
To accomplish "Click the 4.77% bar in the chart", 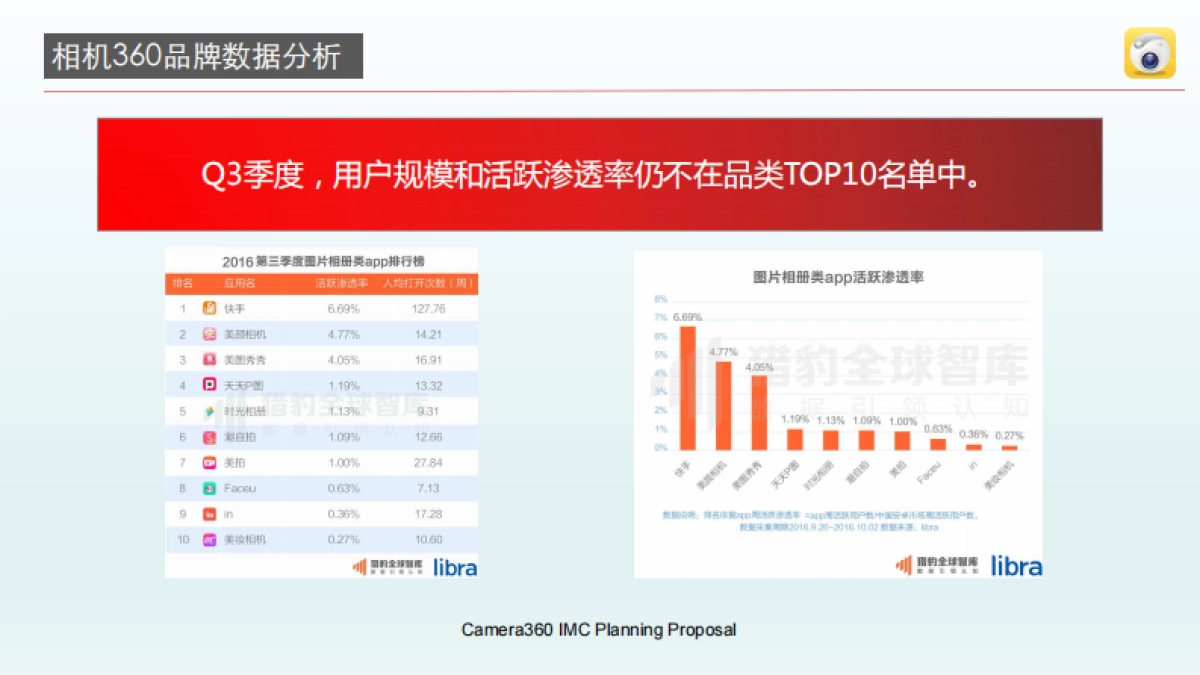I will 723,405.
